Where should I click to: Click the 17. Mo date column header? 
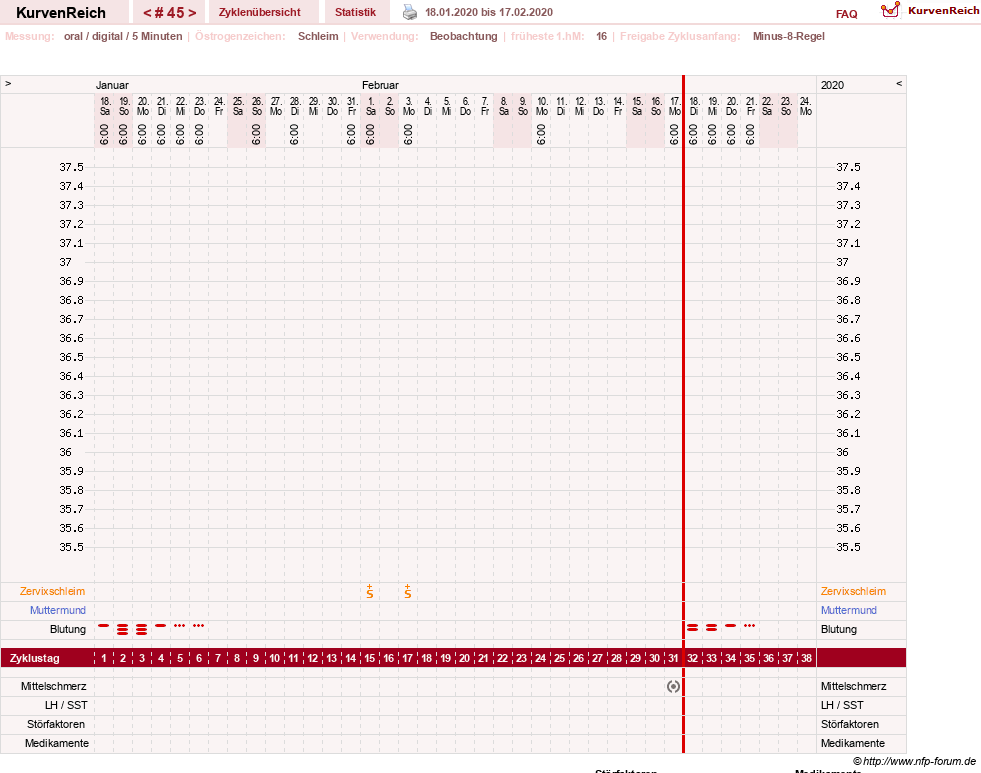[x=674, y=106]
